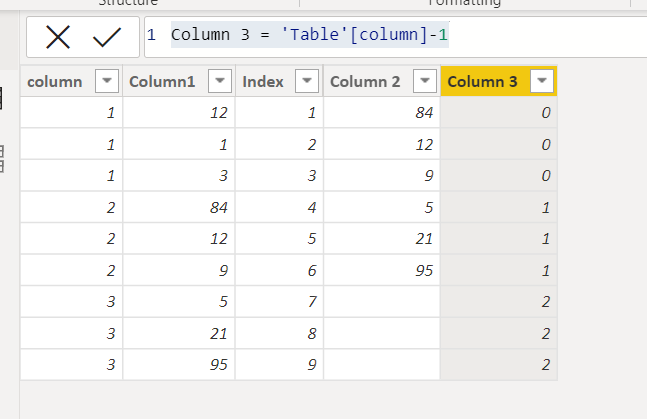Viewport: 647px width, 419px height.
Task: Click 'Table'[column] reference in formula
Action: point(354,35)
